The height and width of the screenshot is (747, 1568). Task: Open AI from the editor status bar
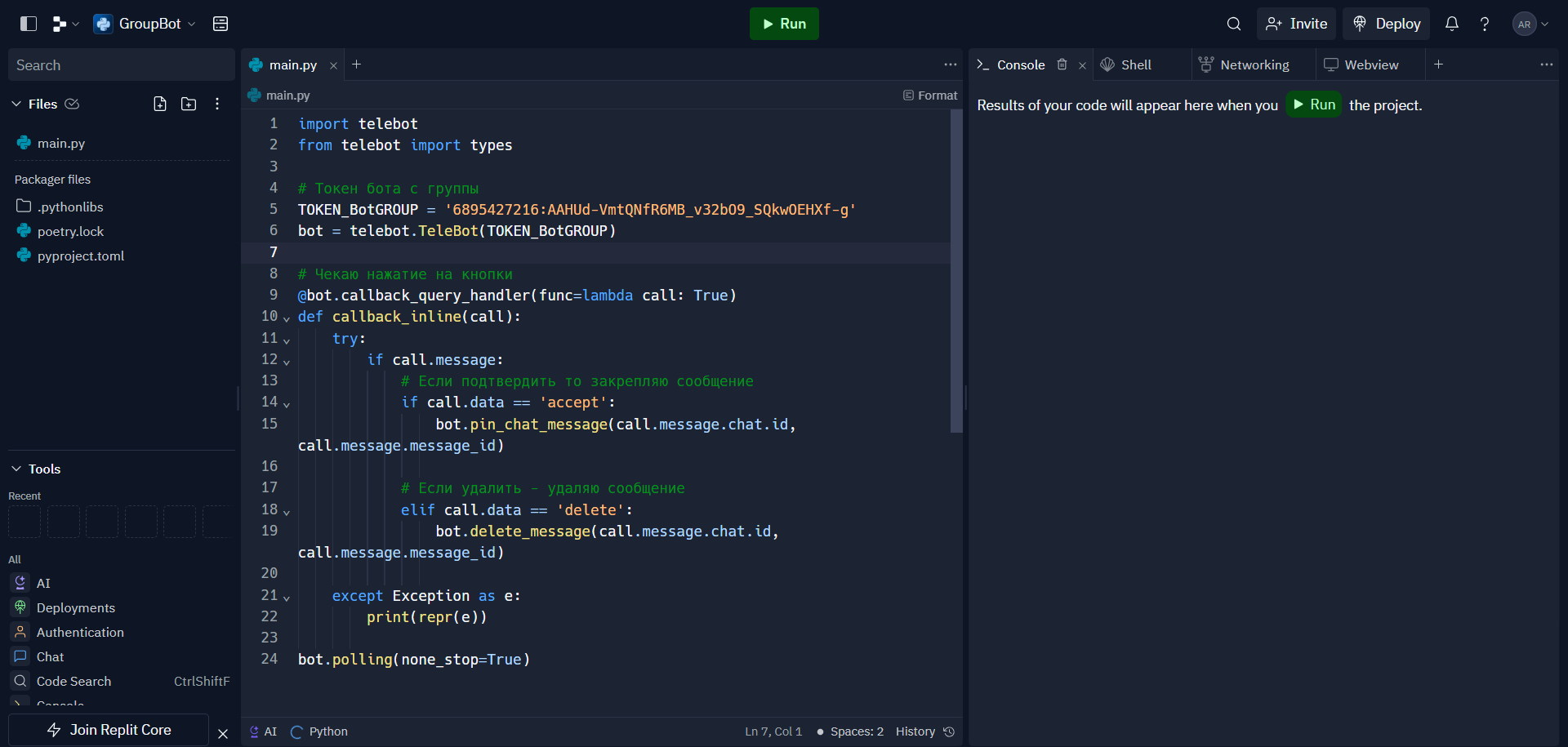coord(263,731)
